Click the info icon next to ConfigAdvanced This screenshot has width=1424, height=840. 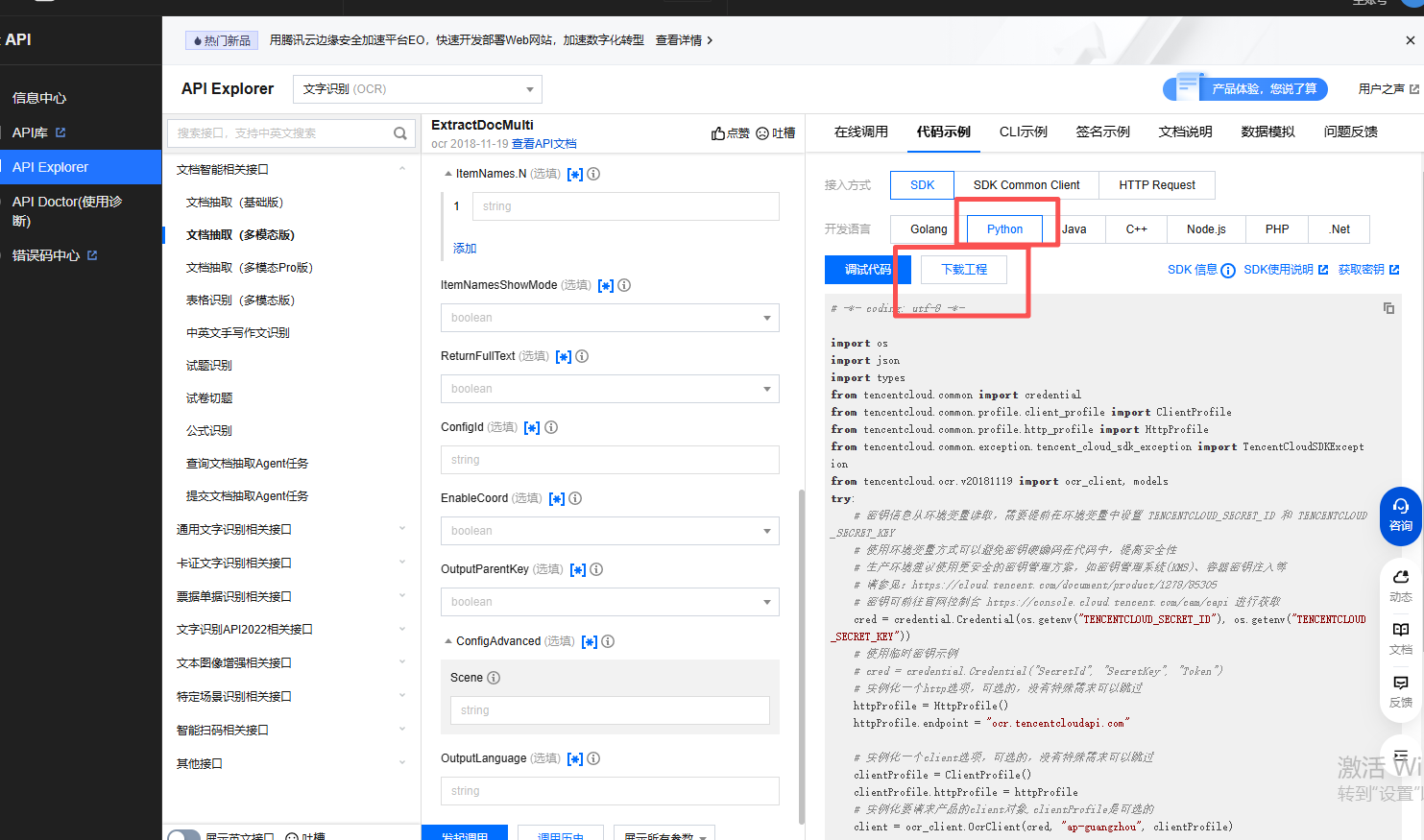[x=608, y=641]
